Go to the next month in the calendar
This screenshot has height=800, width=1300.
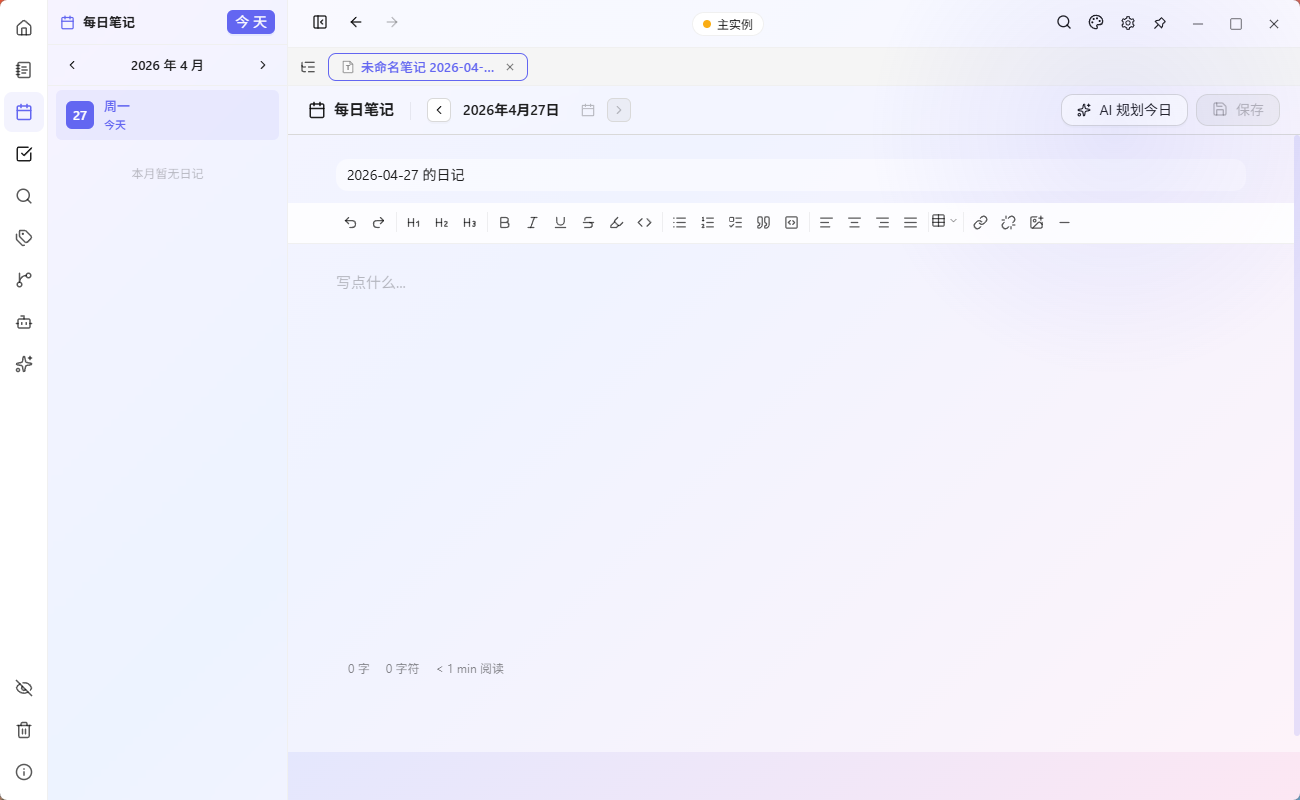pos(262,65)
